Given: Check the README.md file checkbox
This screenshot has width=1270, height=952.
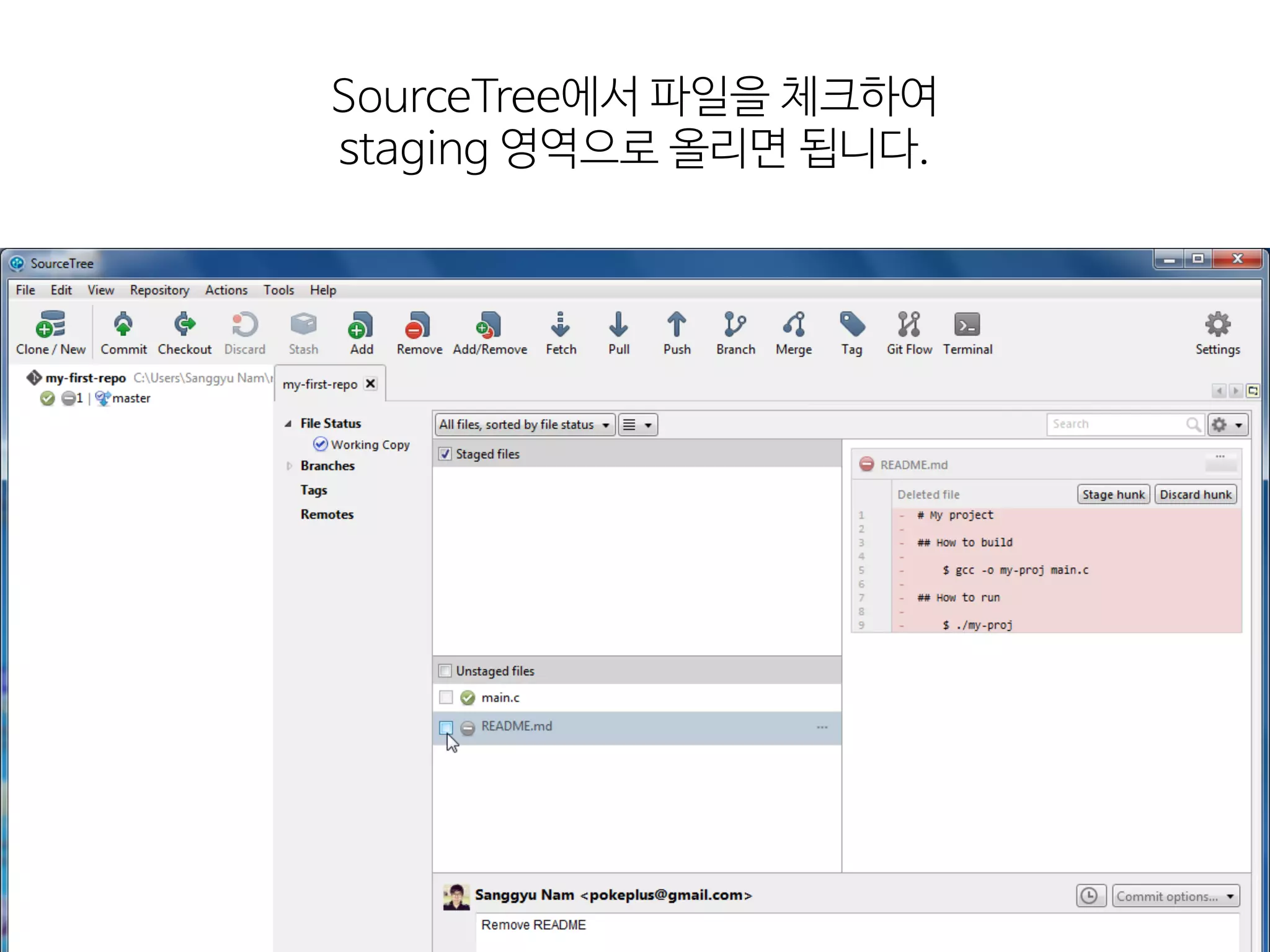Looking at the screenshot, I should point(446,727).
